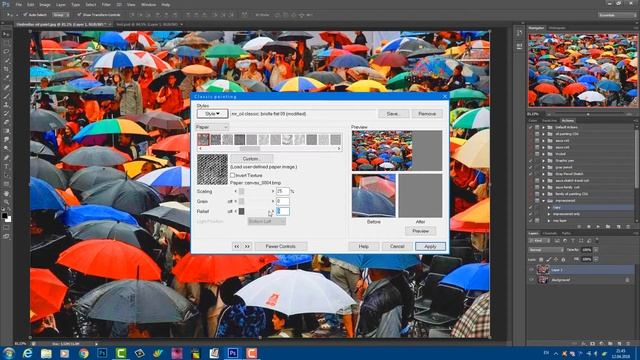This screenshot has width=640, height=360.
Task: Select the History Brush tool
Action: [x=6, y=113]
